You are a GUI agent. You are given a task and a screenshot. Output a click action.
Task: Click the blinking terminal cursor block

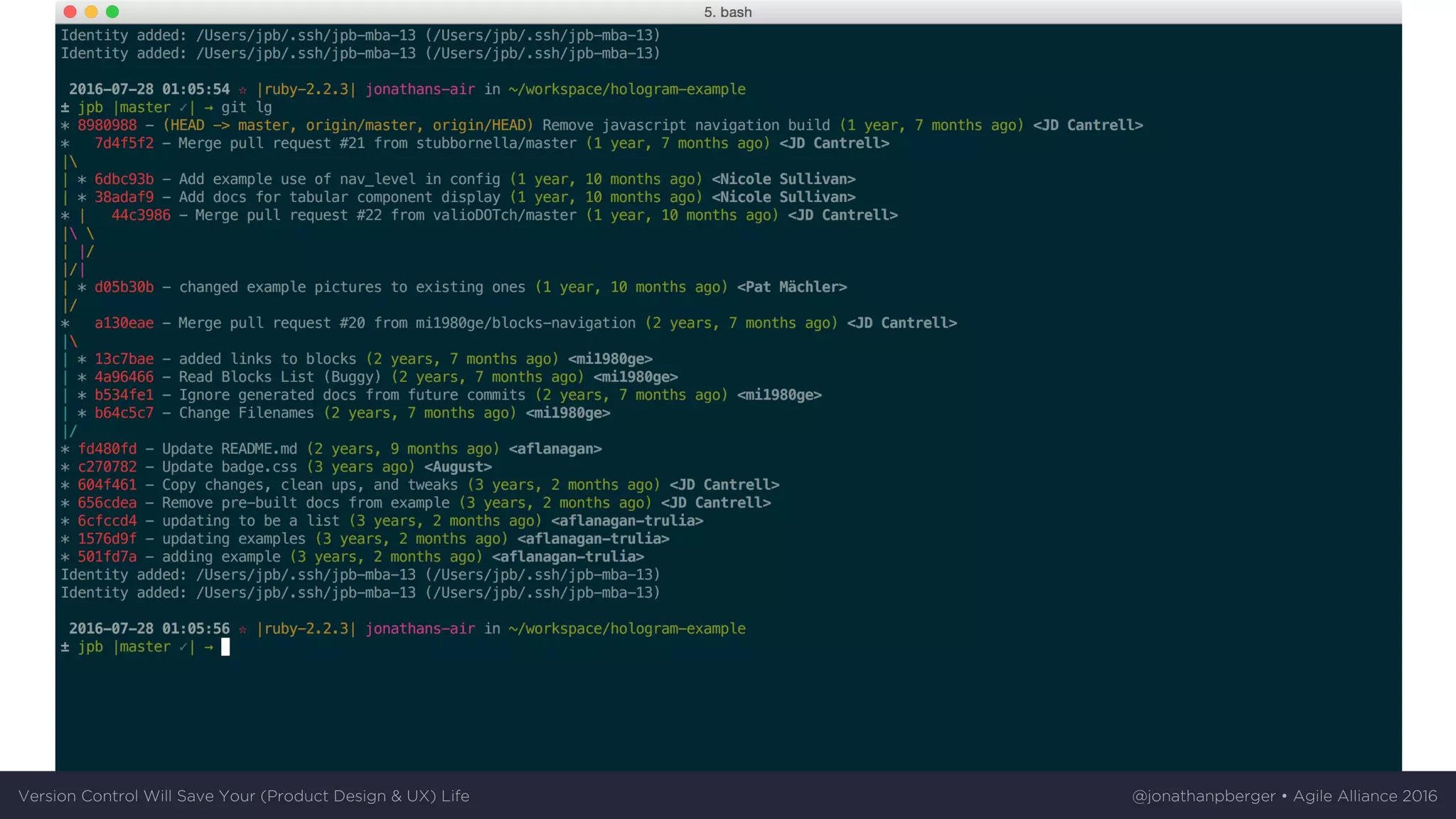[x=225, y=647]
